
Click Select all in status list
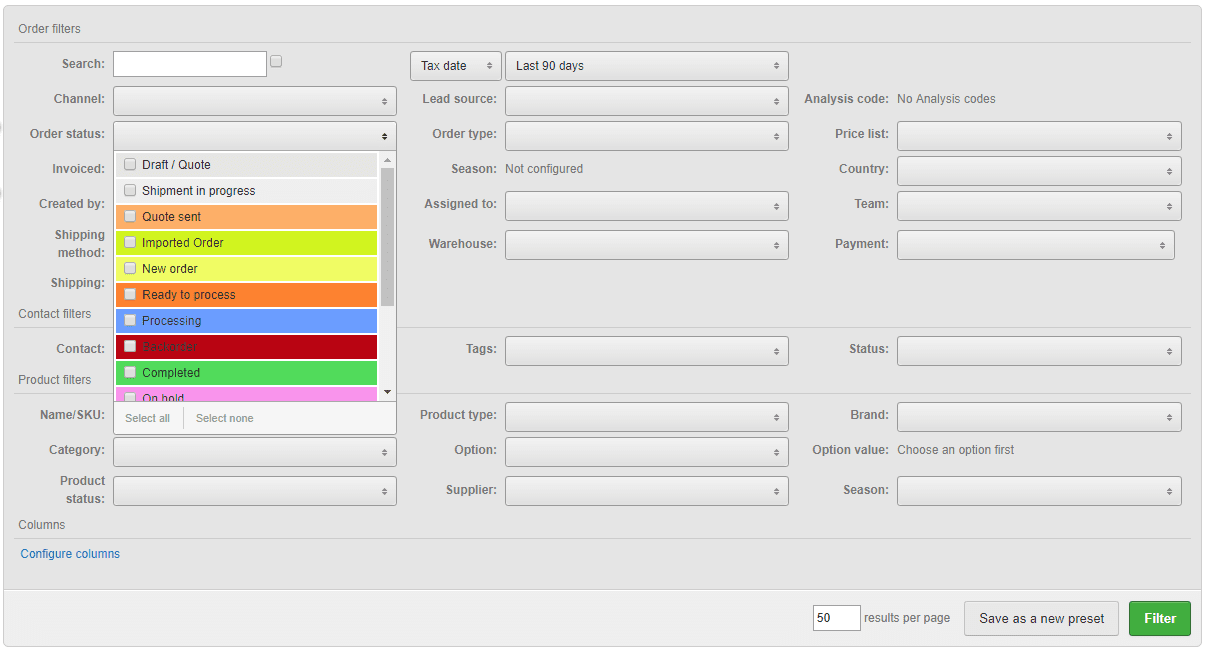coord(147,418)
